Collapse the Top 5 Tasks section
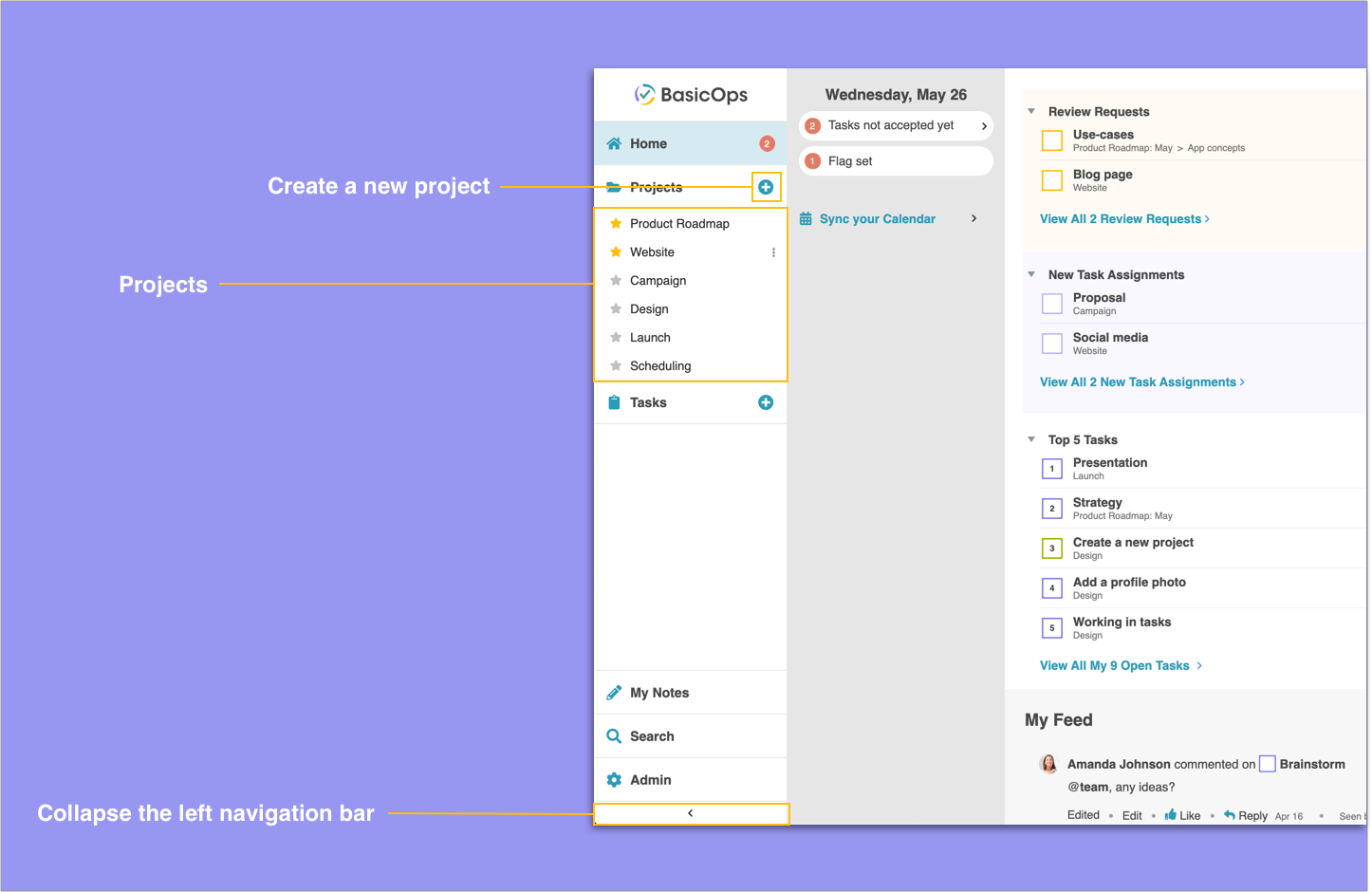Viewport: 1372px width, 892px height. point(1031,439)
